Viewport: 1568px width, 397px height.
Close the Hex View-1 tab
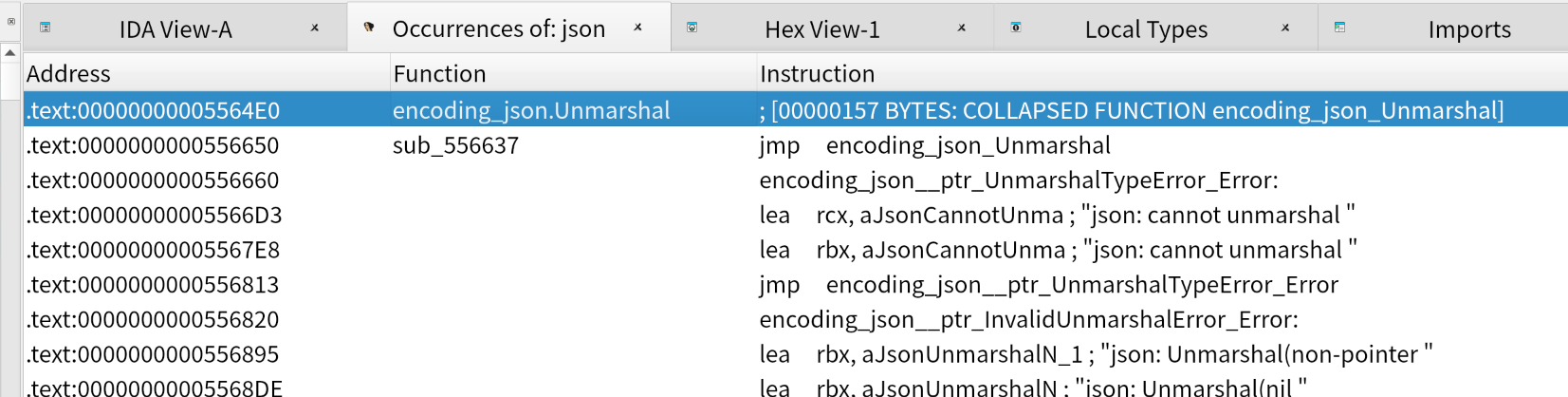962,28
